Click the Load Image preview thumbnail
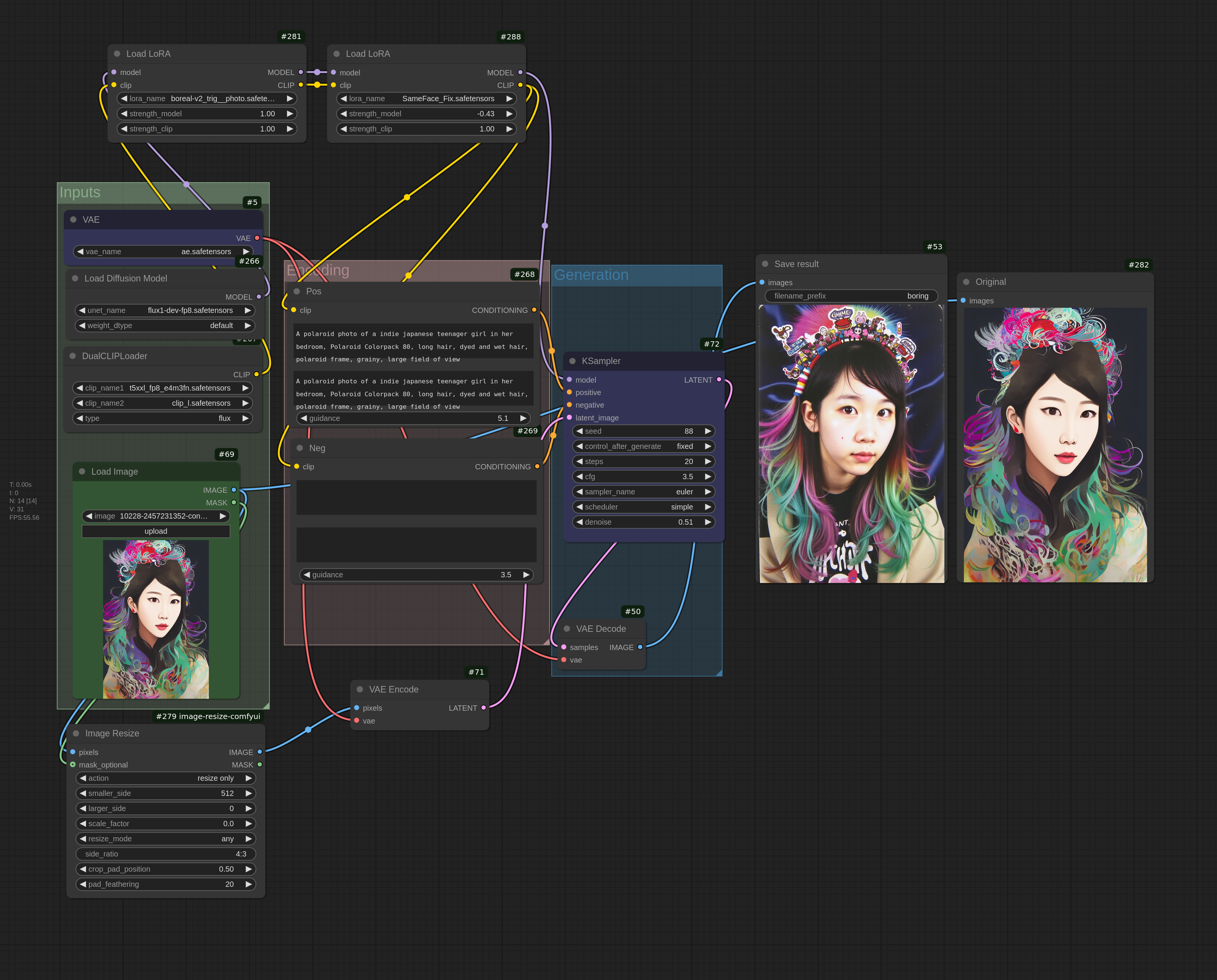 (x=156, y=619)
